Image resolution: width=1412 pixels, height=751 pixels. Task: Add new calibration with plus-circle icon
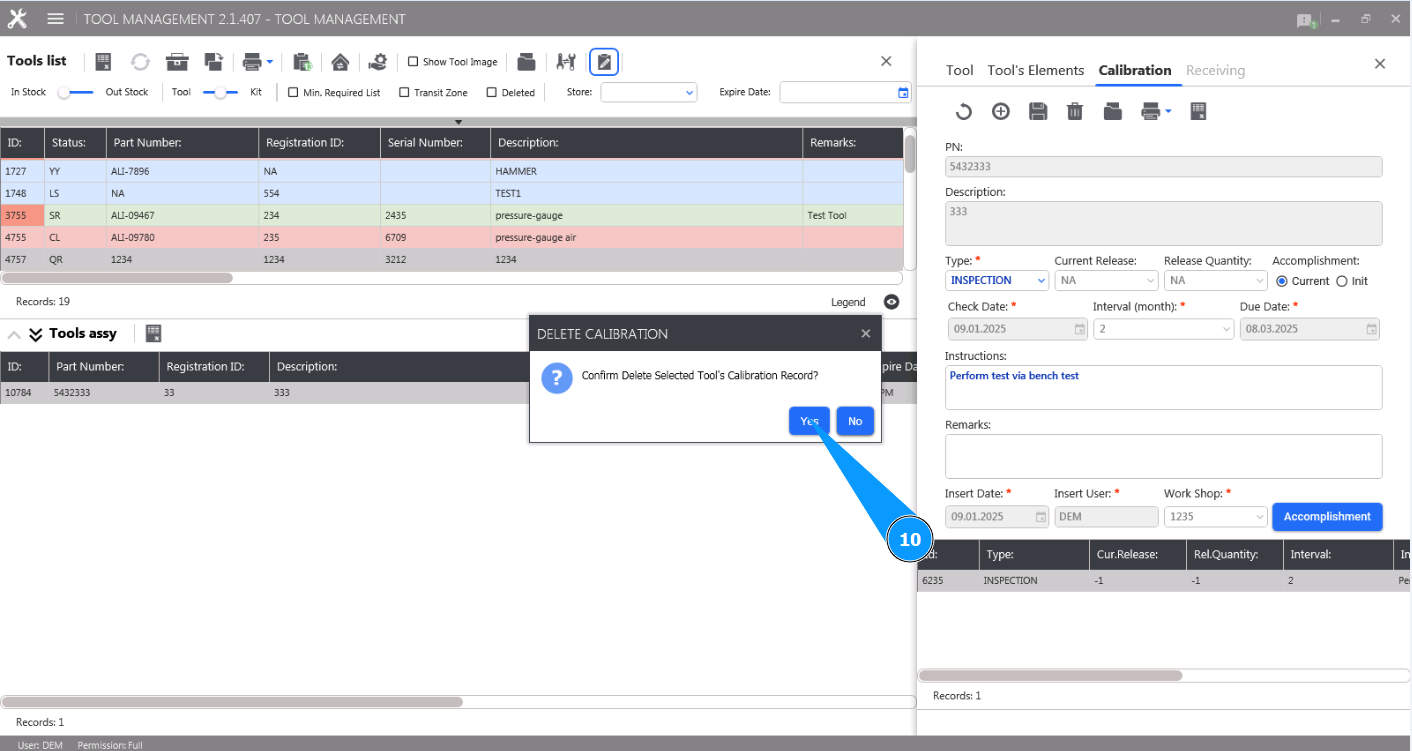click(x=1001, y=112)
